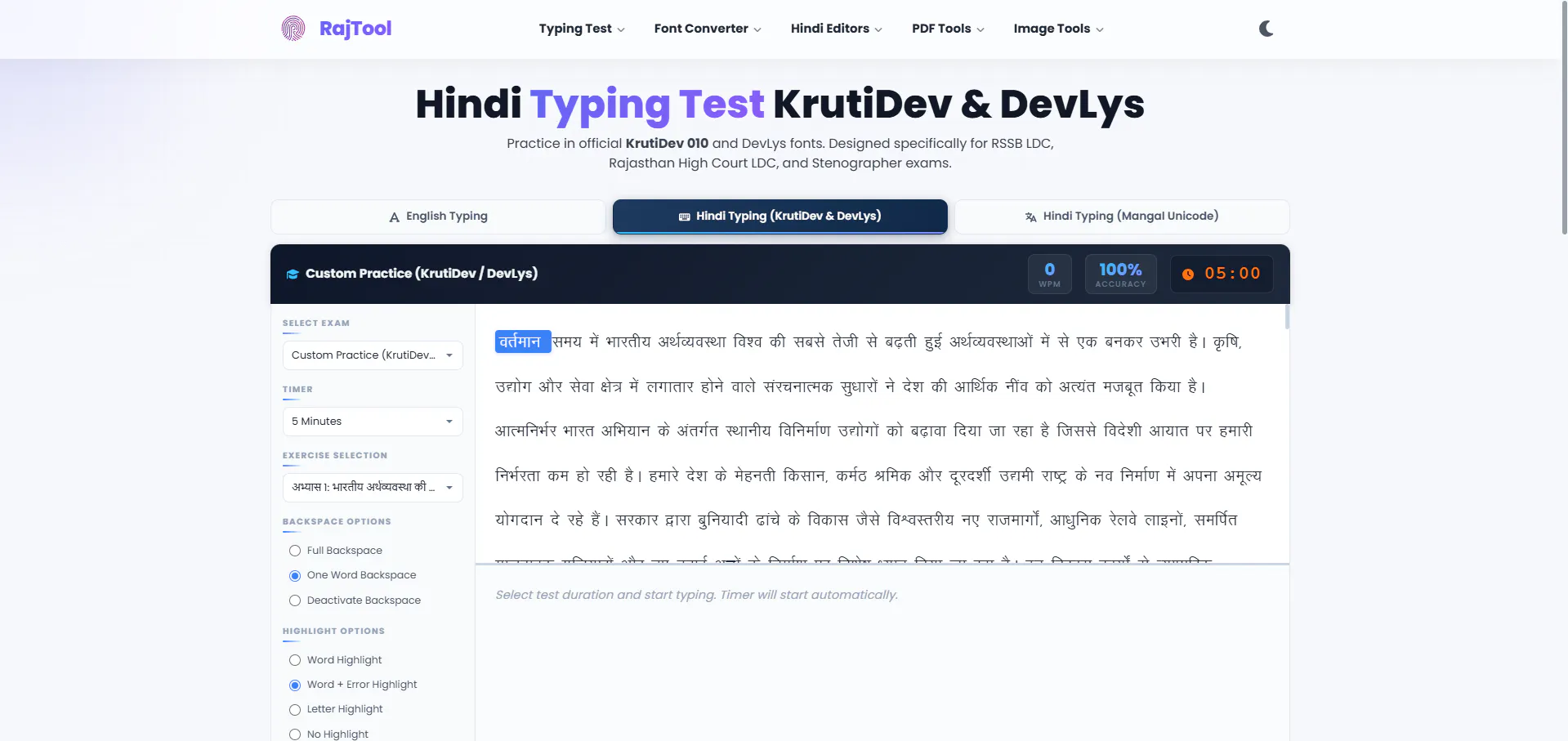The width and height of the screenshot is (1568, 741).
Task: Click the EXERCISE SELECTION section label
Action: (335, 456)
